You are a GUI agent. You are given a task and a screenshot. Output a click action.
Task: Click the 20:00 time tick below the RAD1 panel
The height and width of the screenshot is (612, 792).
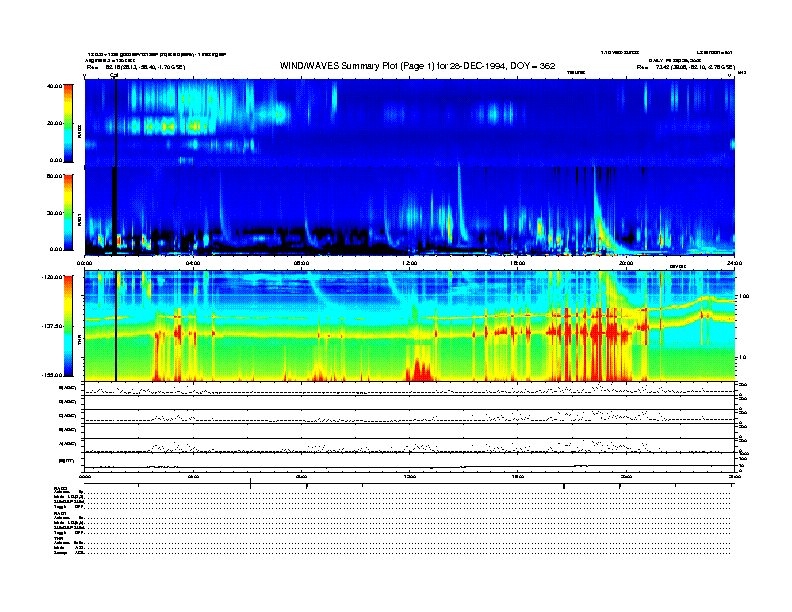point(626,263)
